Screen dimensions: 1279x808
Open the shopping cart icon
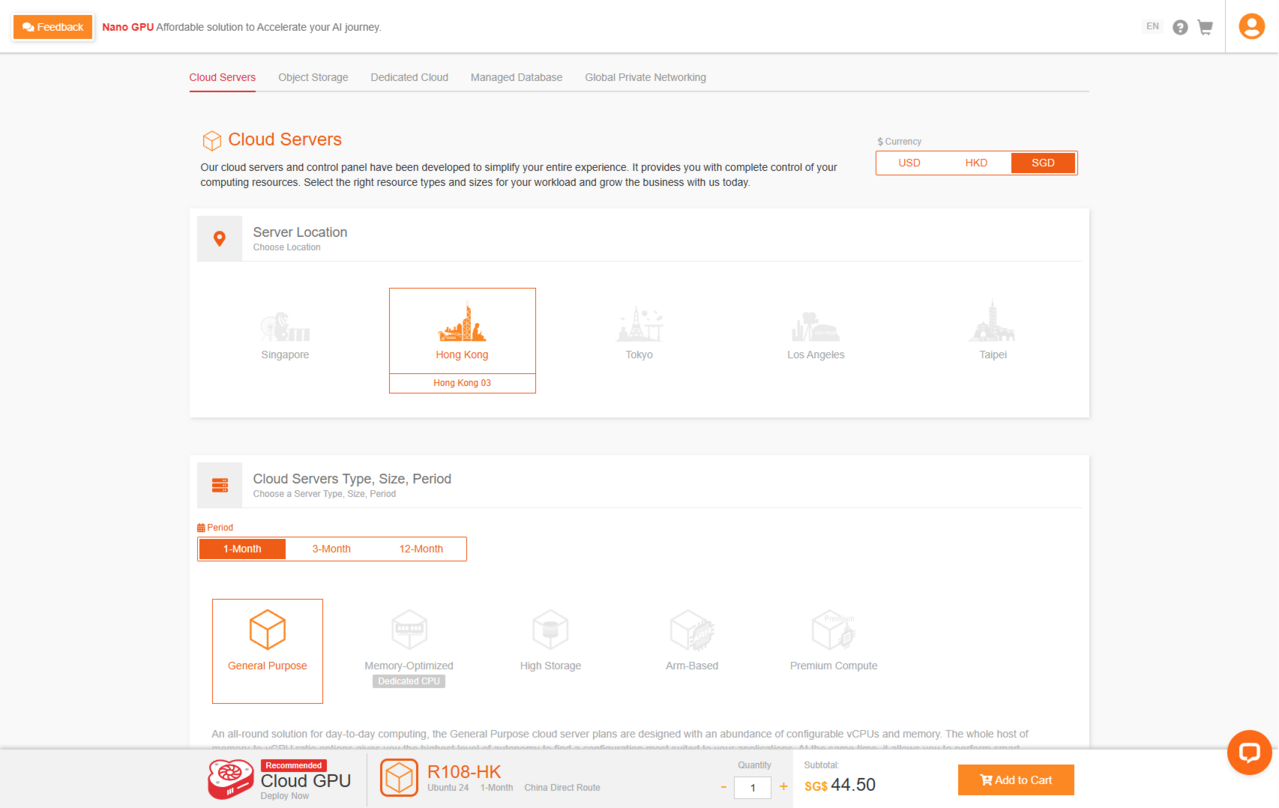pos(1205,27)
